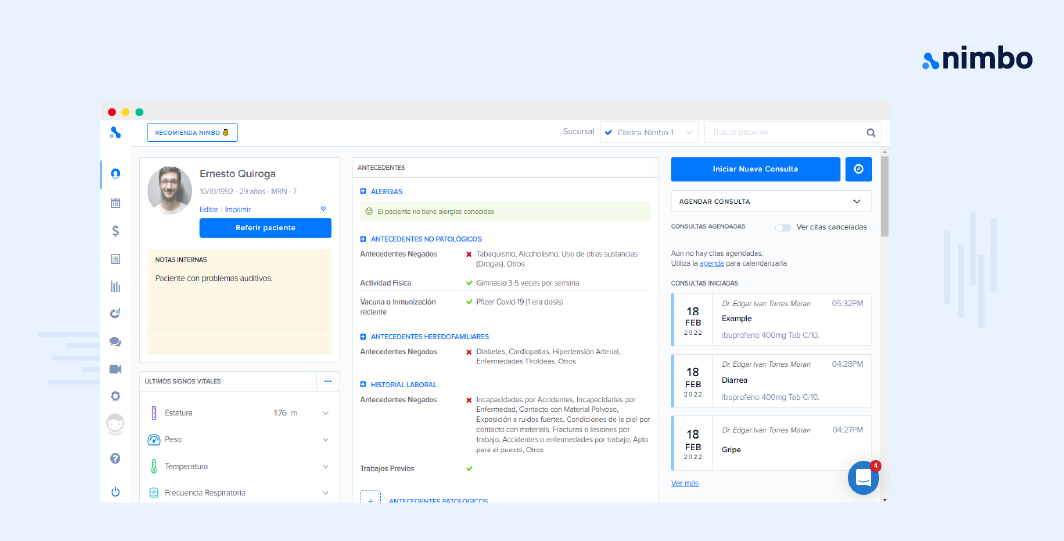Viewport: 1064px width, 541px height.
Task: Click the patient name Ernesto Quiroga
Action: 238,174
